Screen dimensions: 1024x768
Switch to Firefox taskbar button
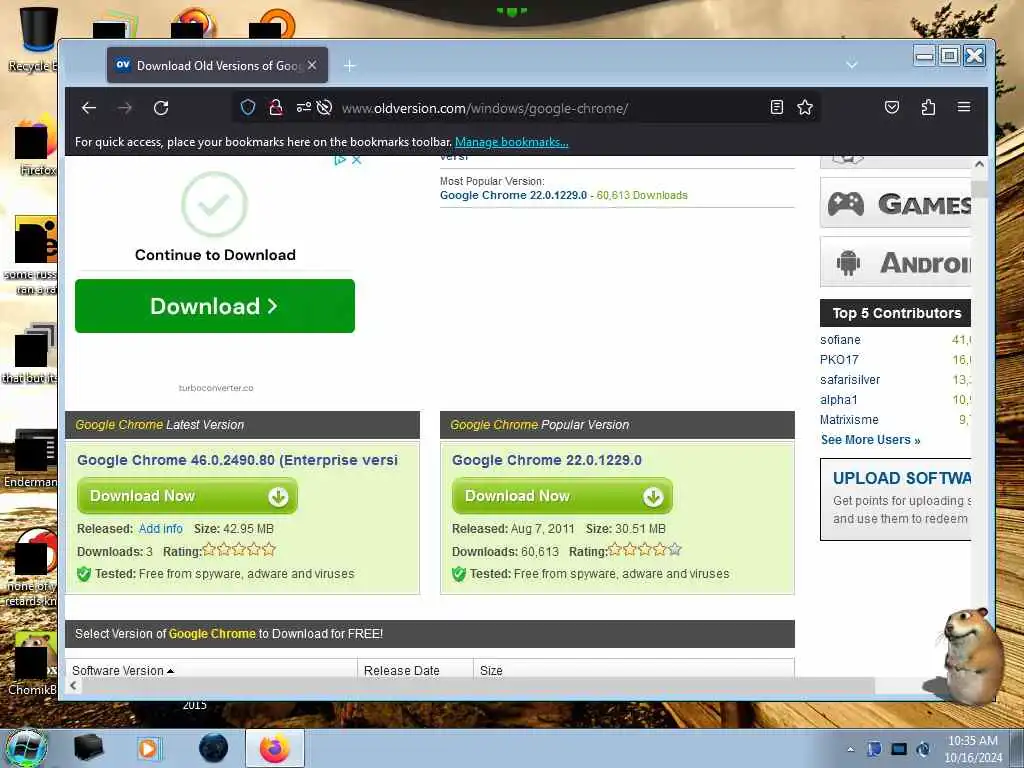[x=275, y=748]
